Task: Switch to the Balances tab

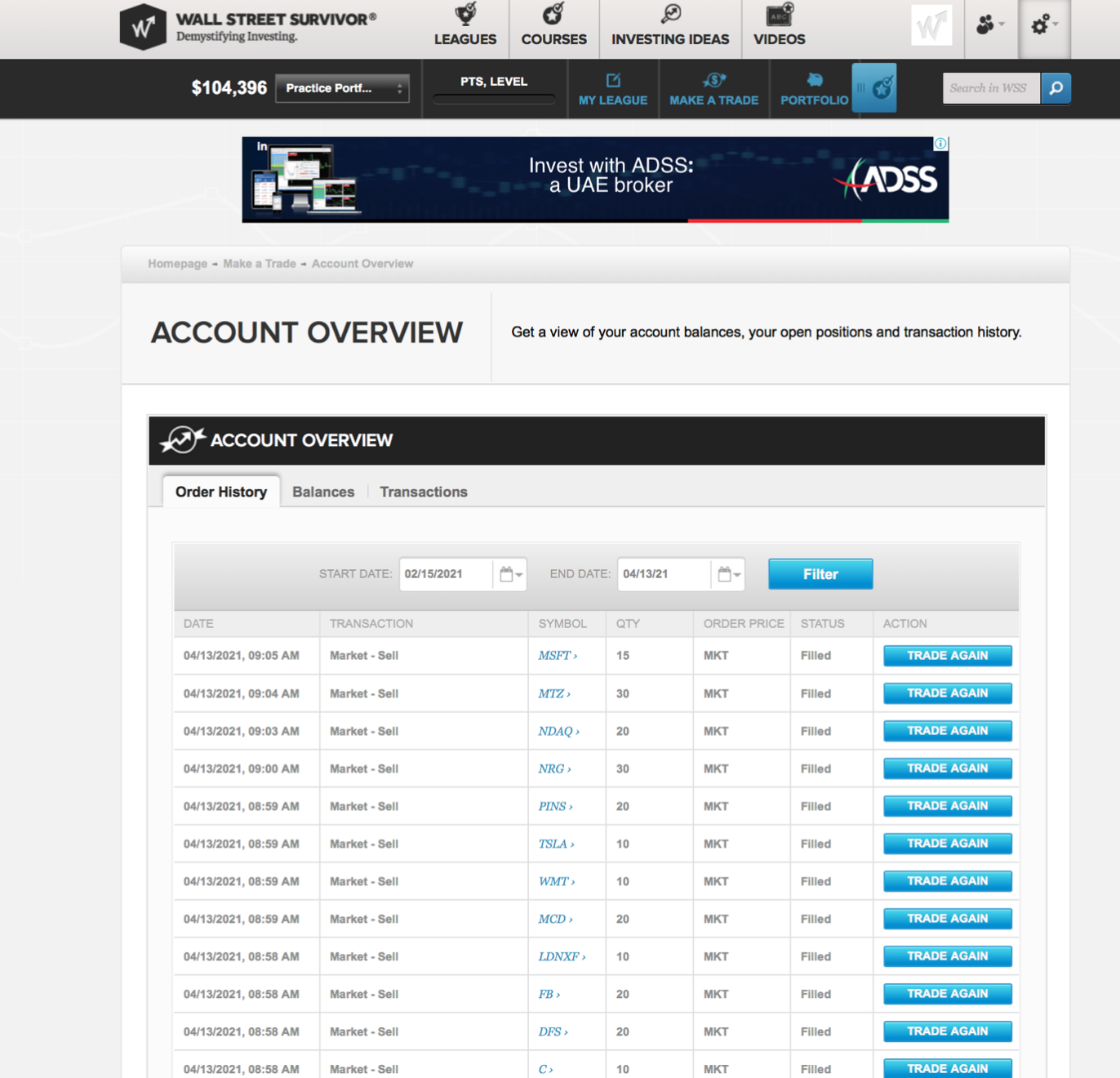Action: [x=323, y=492]
